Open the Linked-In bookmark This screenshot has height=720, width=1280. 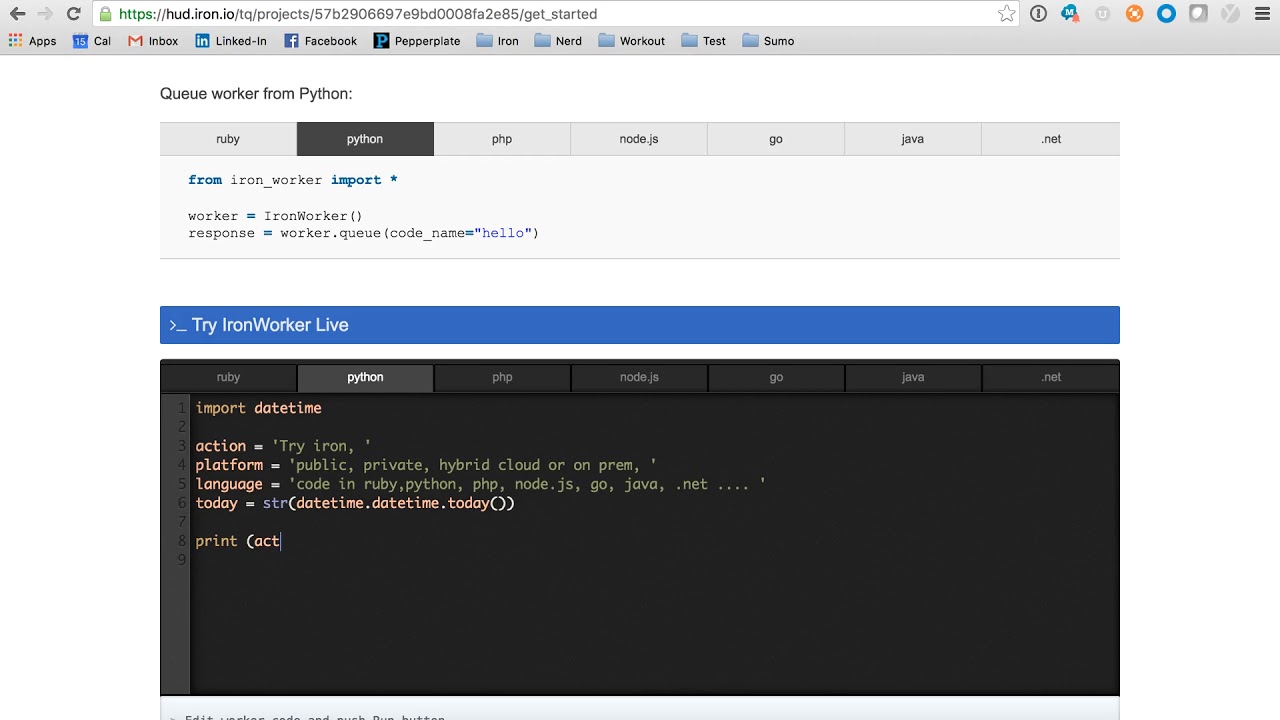tap(231, 41)
